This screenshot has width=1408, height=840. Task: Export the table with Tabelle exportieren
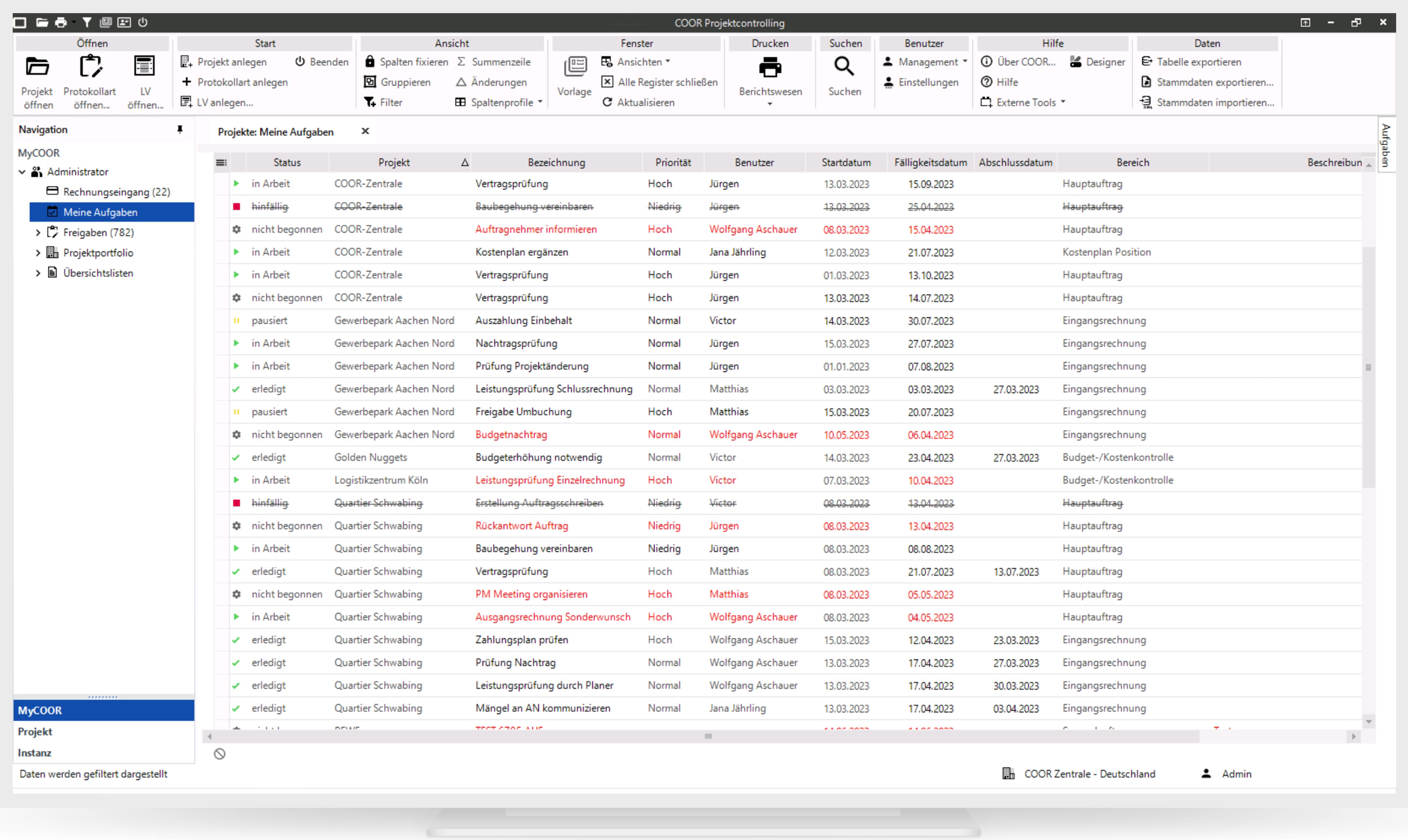coord(1191,62)
